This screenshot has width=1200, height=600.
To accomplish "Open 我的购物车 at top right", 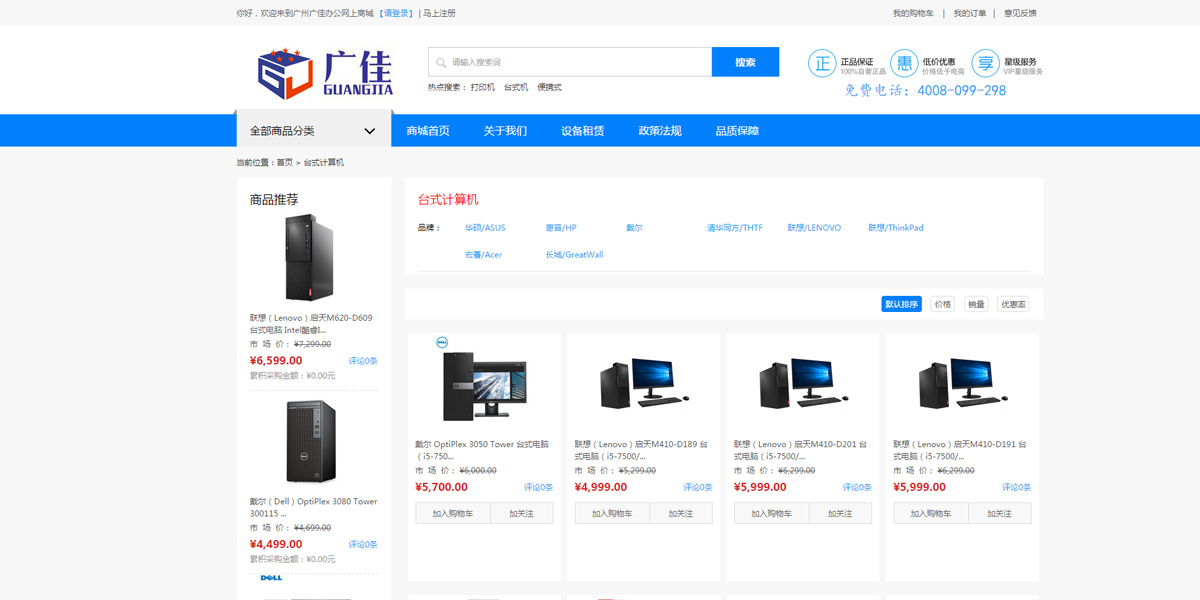I will [913, 13].
